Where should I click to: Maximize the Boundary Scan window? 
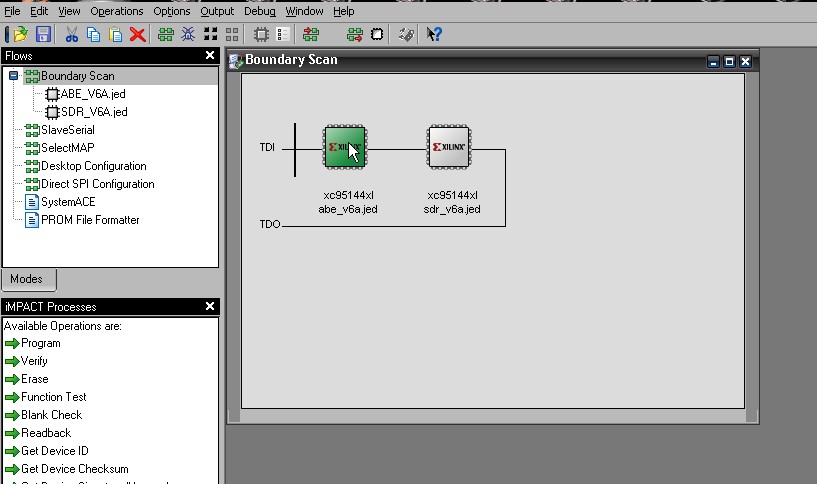[729, 62]
